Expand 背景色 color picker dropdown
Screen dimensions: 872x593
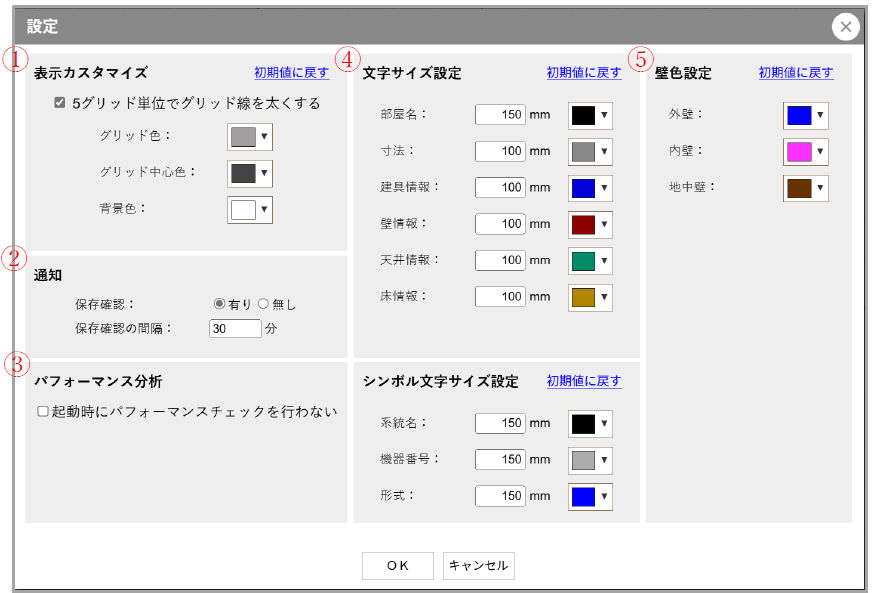pos(250,210)
